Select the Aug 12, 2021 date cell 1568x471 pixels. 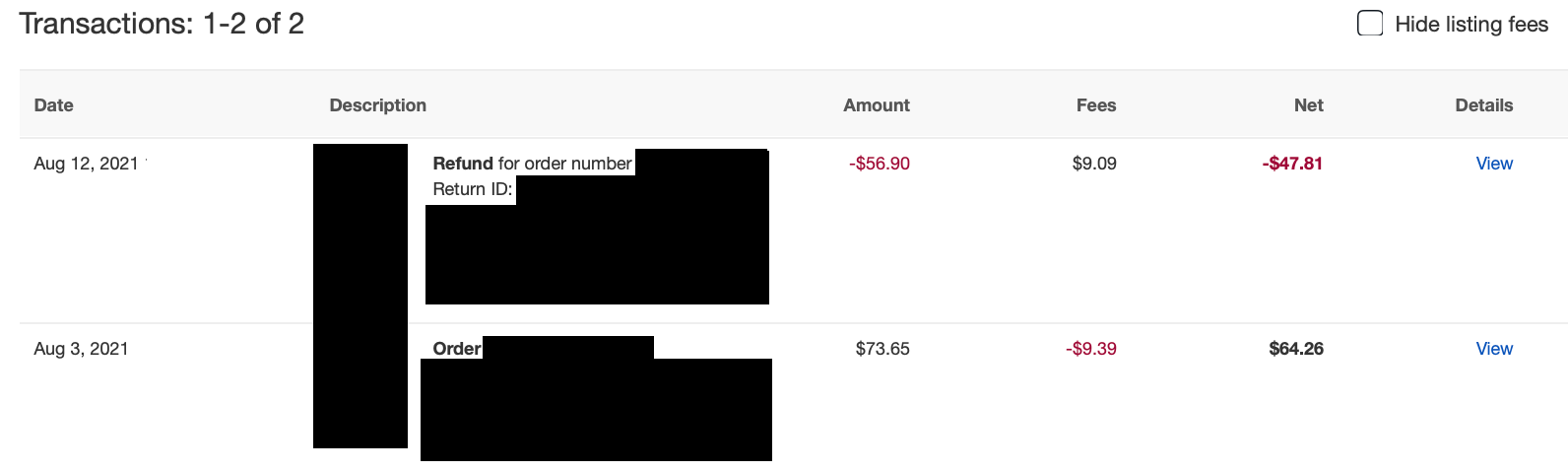86,164
